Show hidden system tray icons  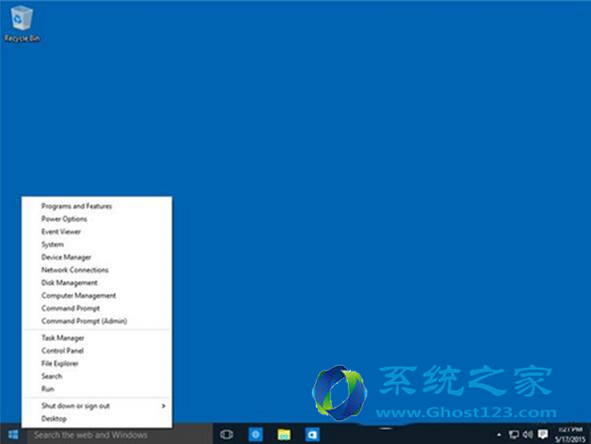(499, 435)
